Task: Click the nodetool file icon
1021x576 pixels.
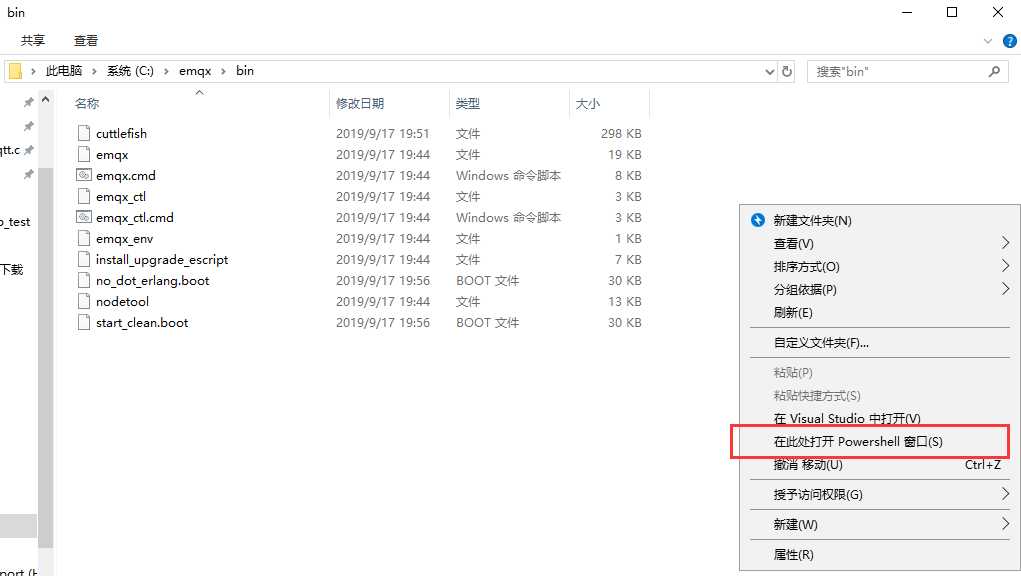Action: [83, 301]
